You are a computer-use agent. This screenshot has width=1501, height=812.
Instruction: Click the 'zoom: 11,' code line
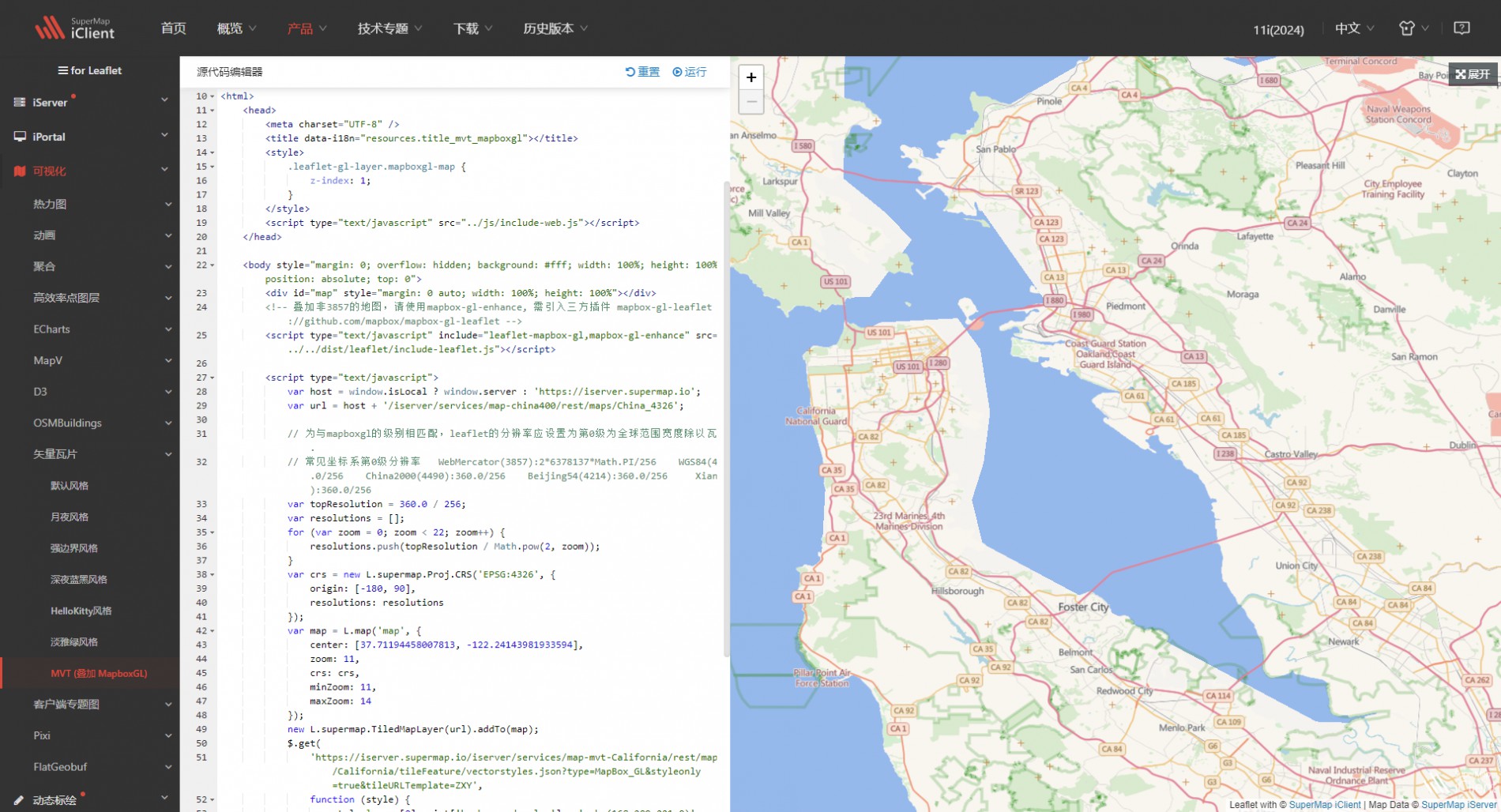pyautogui.click(x=334, y=659)
